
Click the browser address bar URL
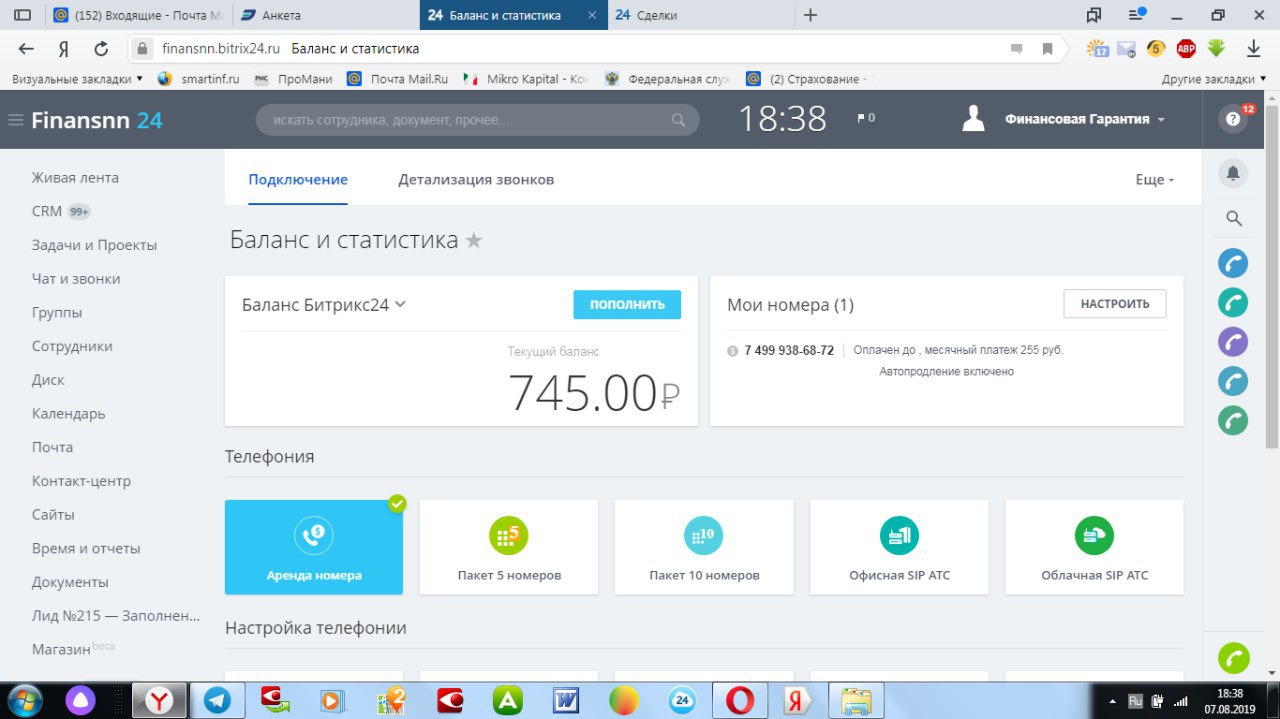click(x=221, y=49)
